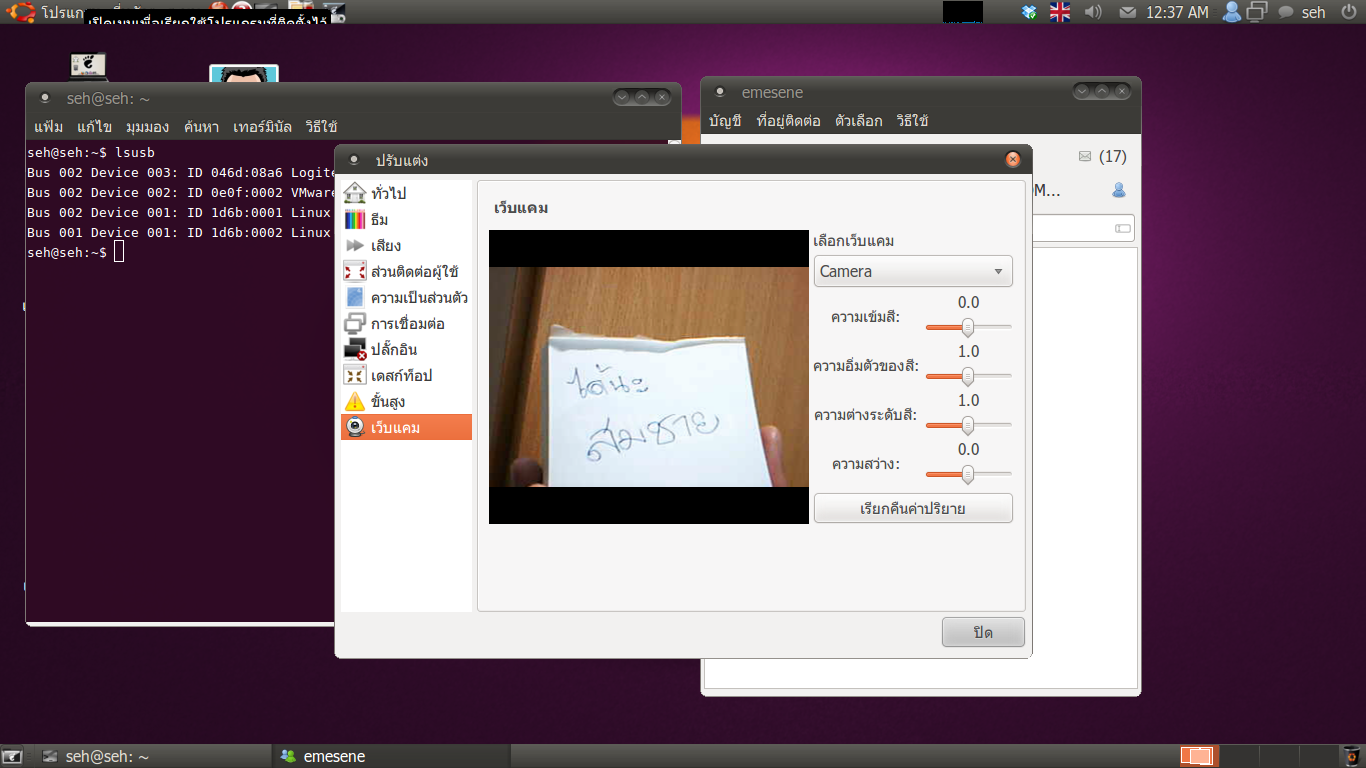Click the window switcher icon in top panel

tap(1257, 12)
